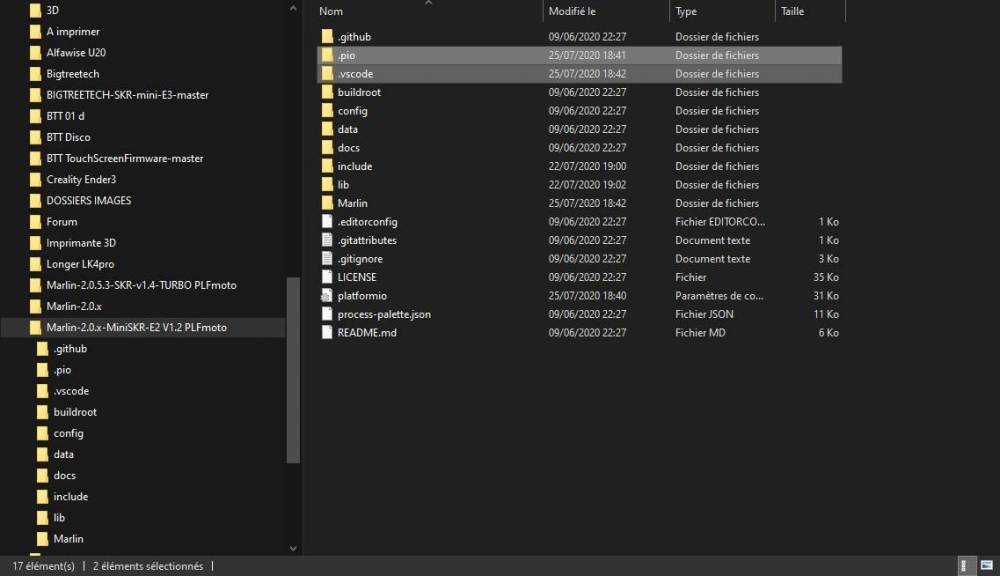Click platformio modified date 25/07/2020 18:40
The height and width of the screenshot is (576, 1000).
coord(587,295)
